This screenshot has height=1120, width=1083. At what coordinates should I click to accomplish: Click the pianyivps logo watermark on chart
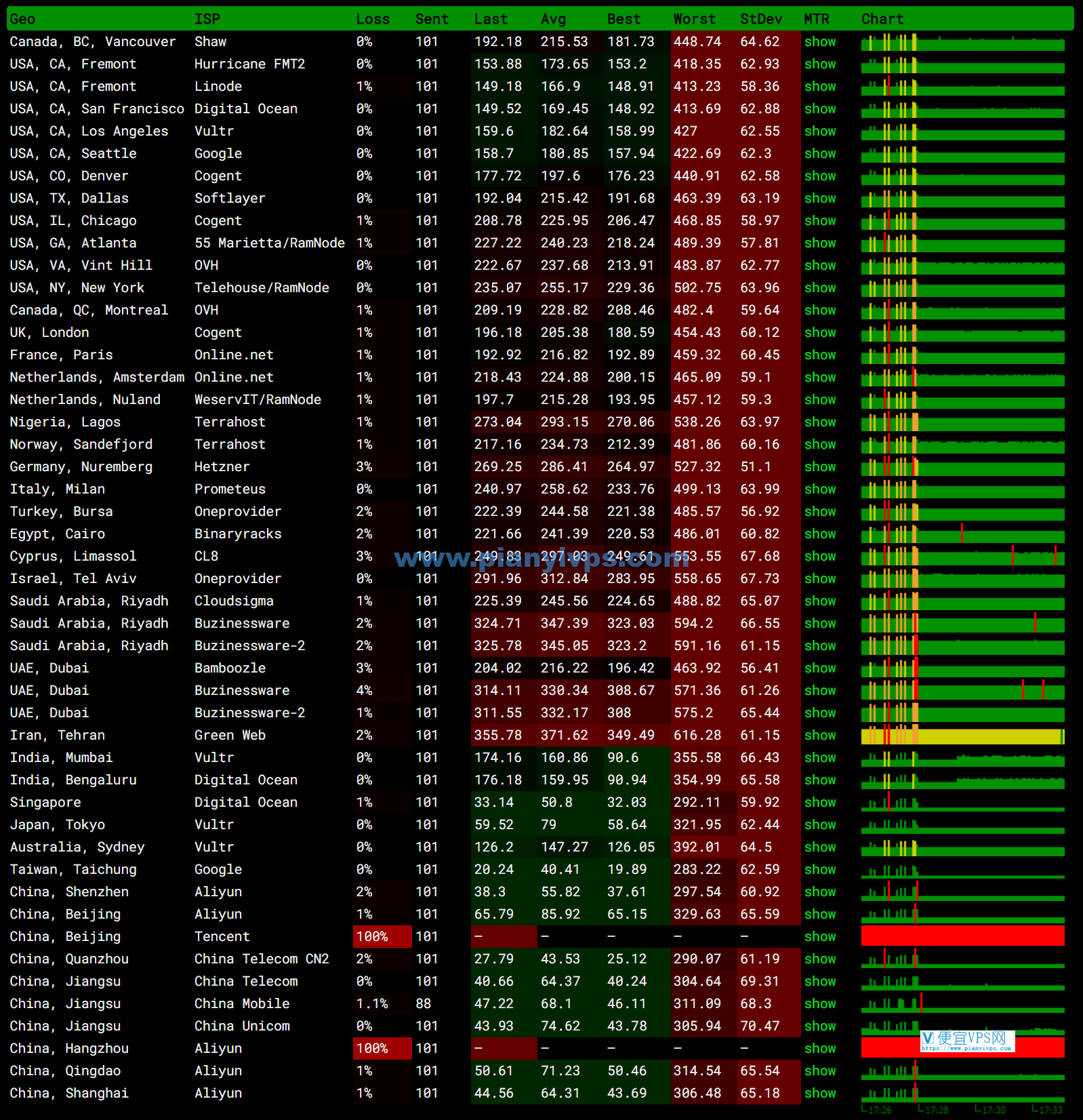click(968, 1041)
